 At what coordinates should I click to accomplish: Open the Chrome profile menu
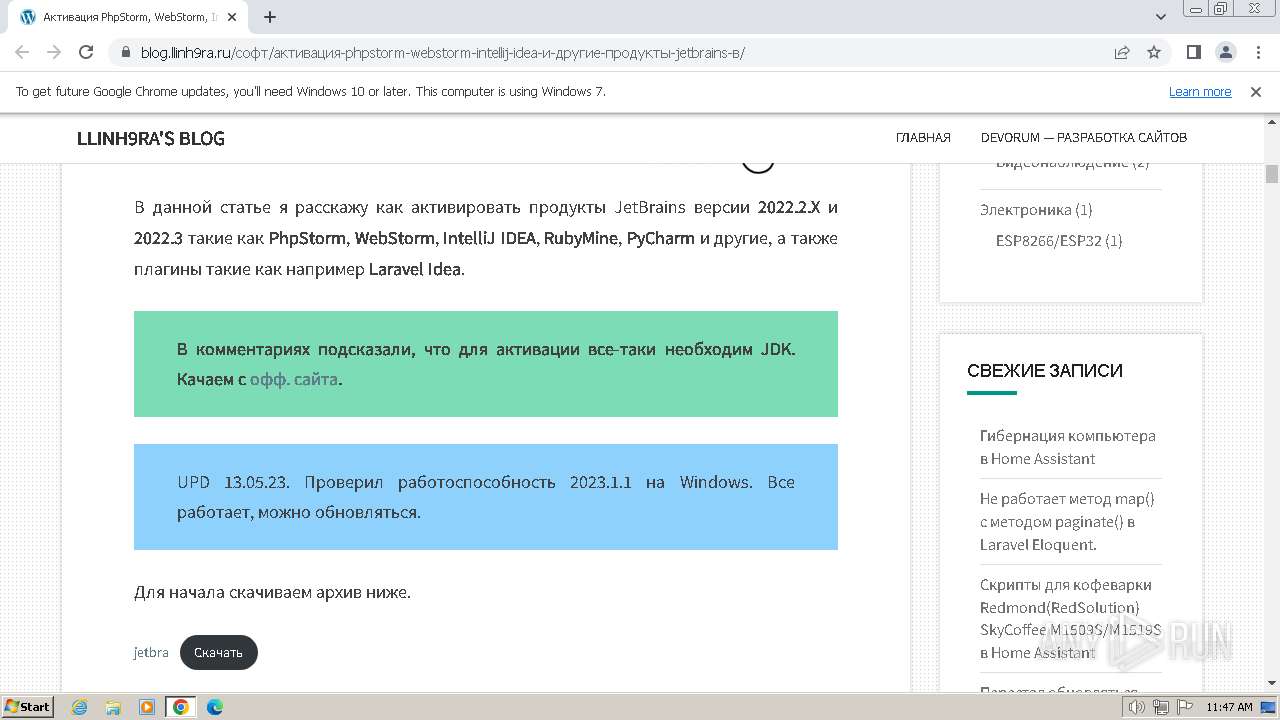(x=1225, y=52)
